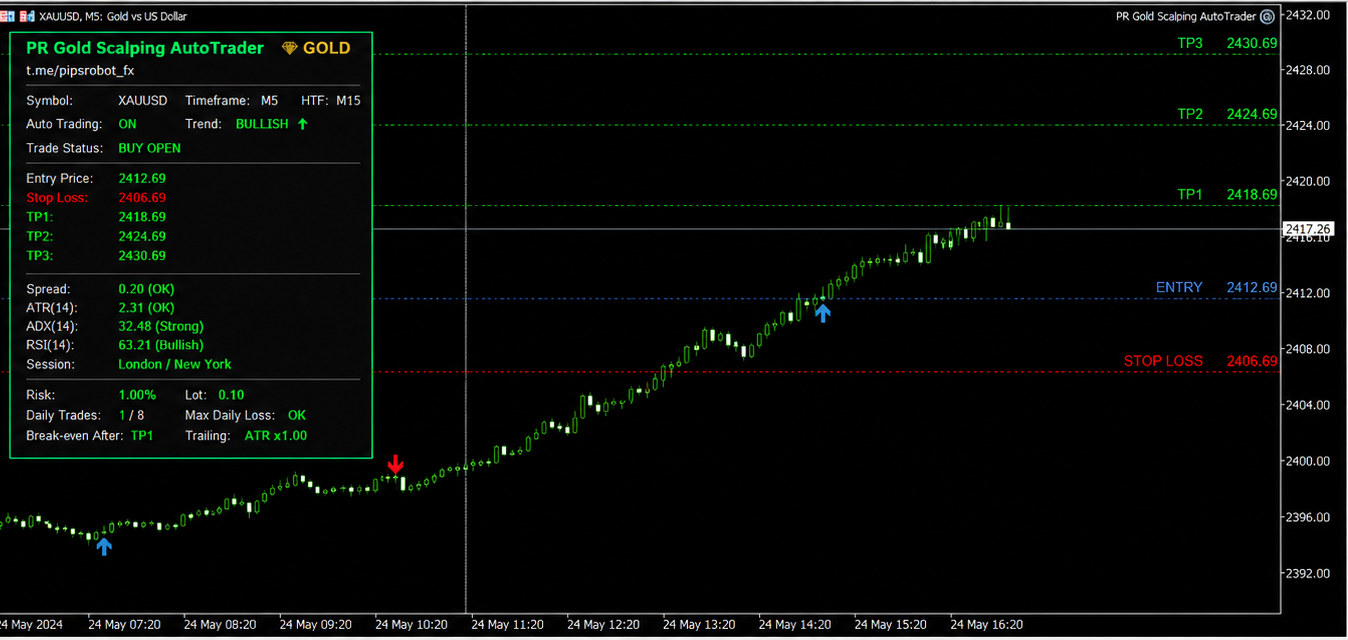This screenshot has width=1348, height=640.
Task: Click the blue buy arrow near 24 May 14:20
Action: click(x=822, y=312)
